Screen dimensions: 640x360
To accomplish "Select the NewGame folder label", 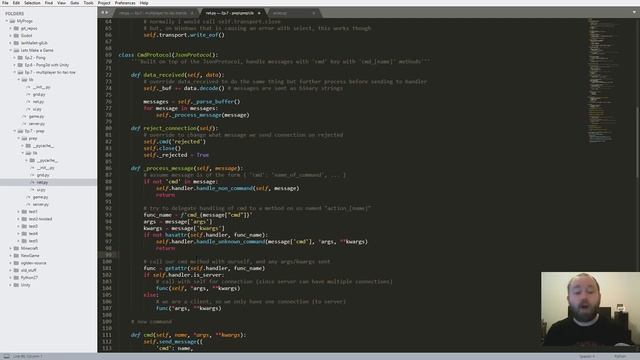I will pos(30,256).
